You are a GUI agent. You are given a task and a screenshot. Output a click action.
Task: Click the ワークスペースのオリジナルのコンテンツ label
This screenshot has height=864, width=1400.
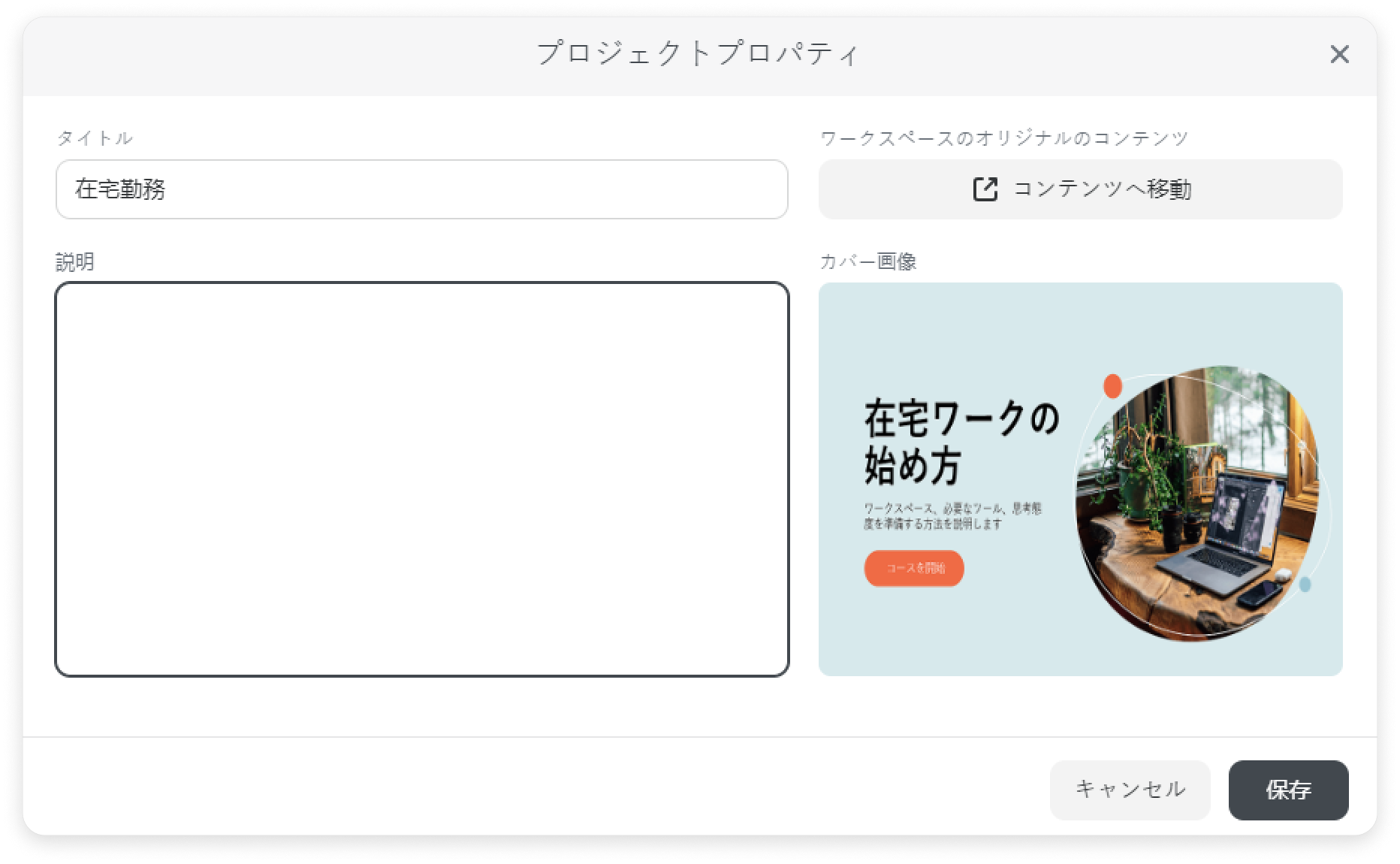click(1004, 138)
